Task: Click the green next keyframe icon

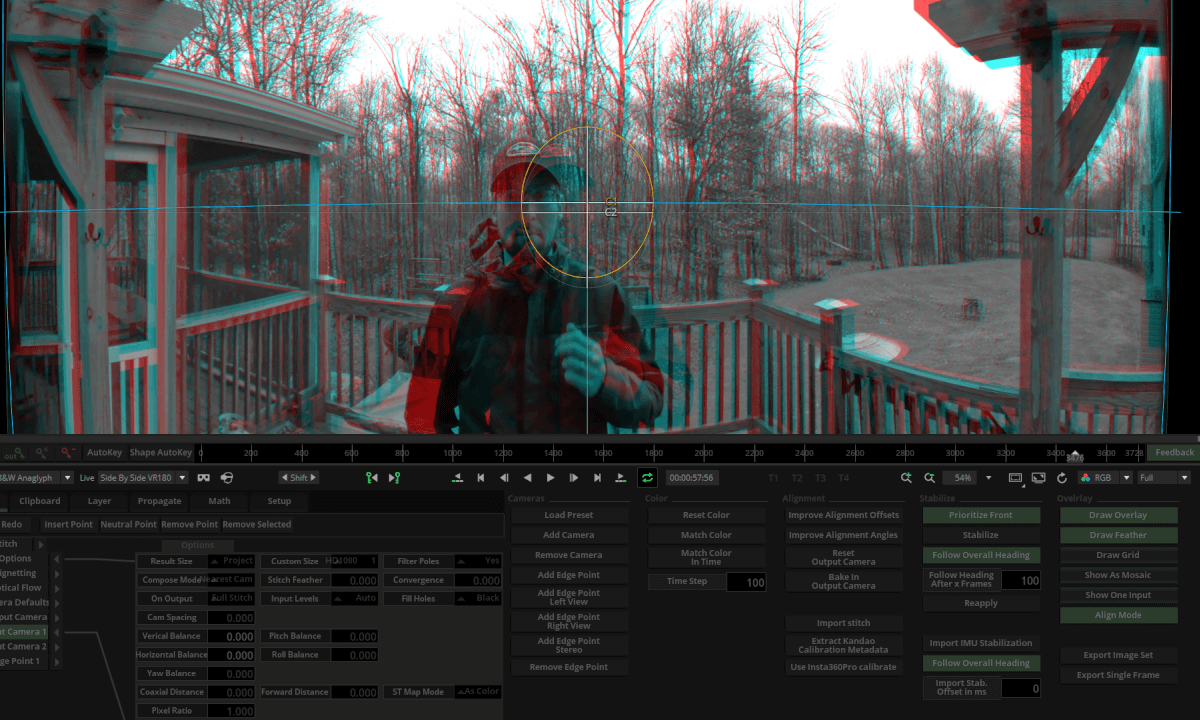Action: (395, 478)
